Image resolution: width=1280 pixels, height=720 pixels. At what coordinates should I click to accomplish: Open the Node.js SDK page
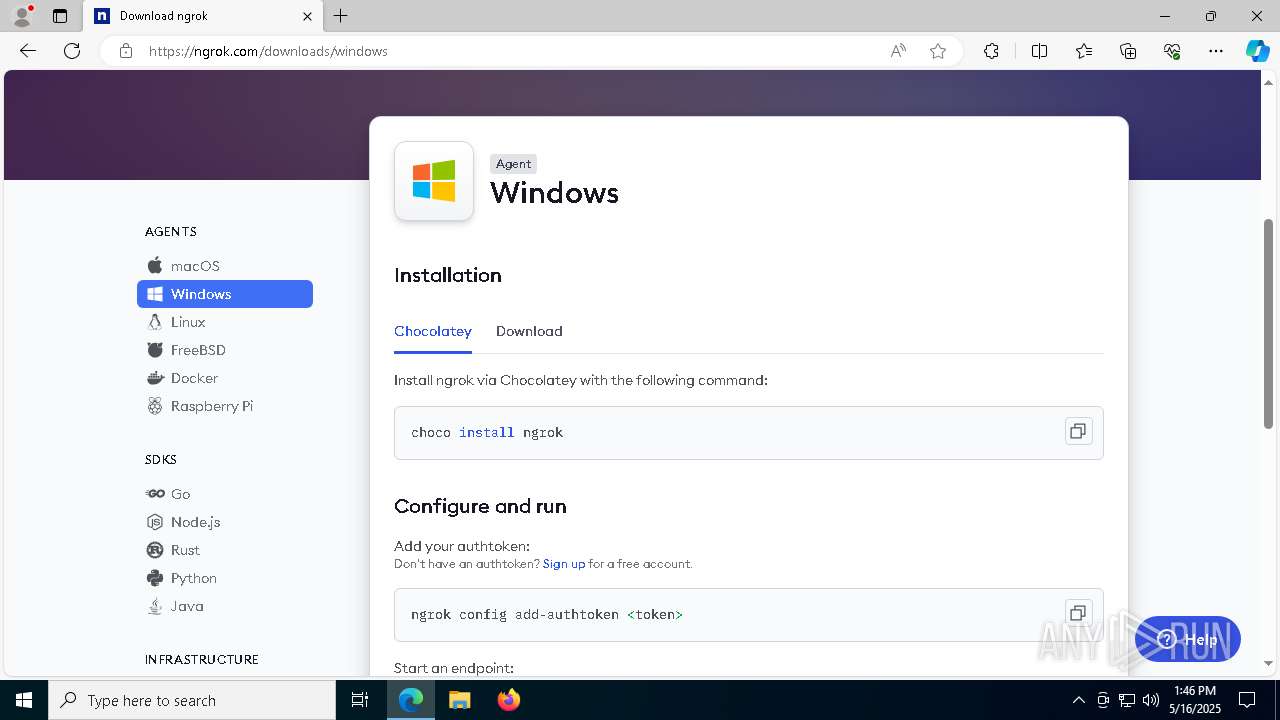[x=224, y=522]
